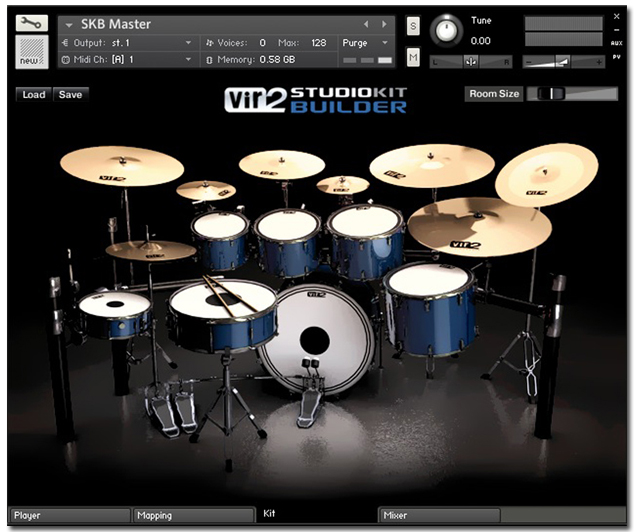Minimize instrument view with dash icon

pyautogui.click(x=617, y=30)
